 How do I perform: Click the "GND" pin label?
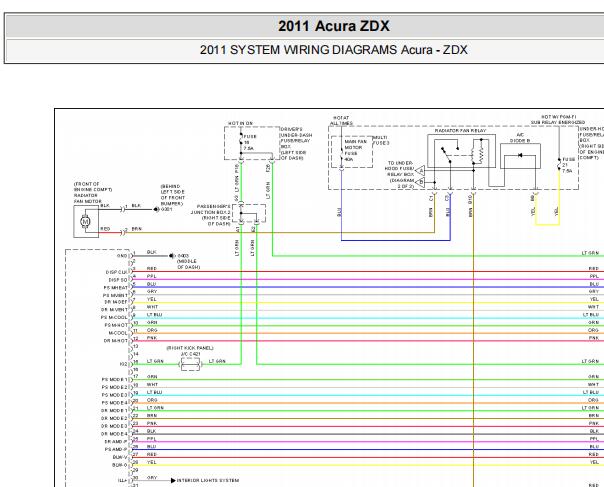coord(122,256)
